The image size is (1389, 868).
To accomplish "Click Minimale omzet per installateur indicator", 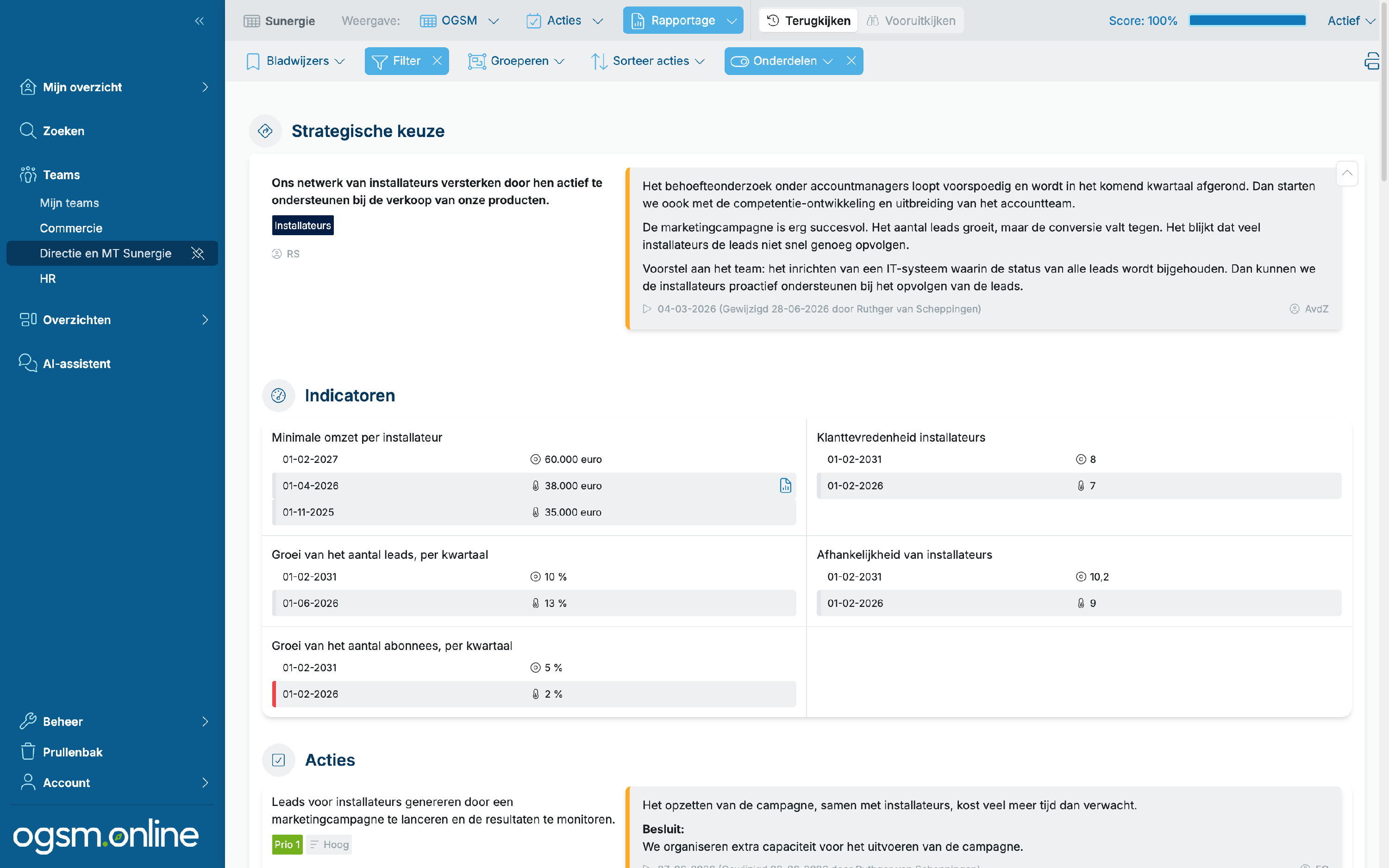I will pos(357,437).
